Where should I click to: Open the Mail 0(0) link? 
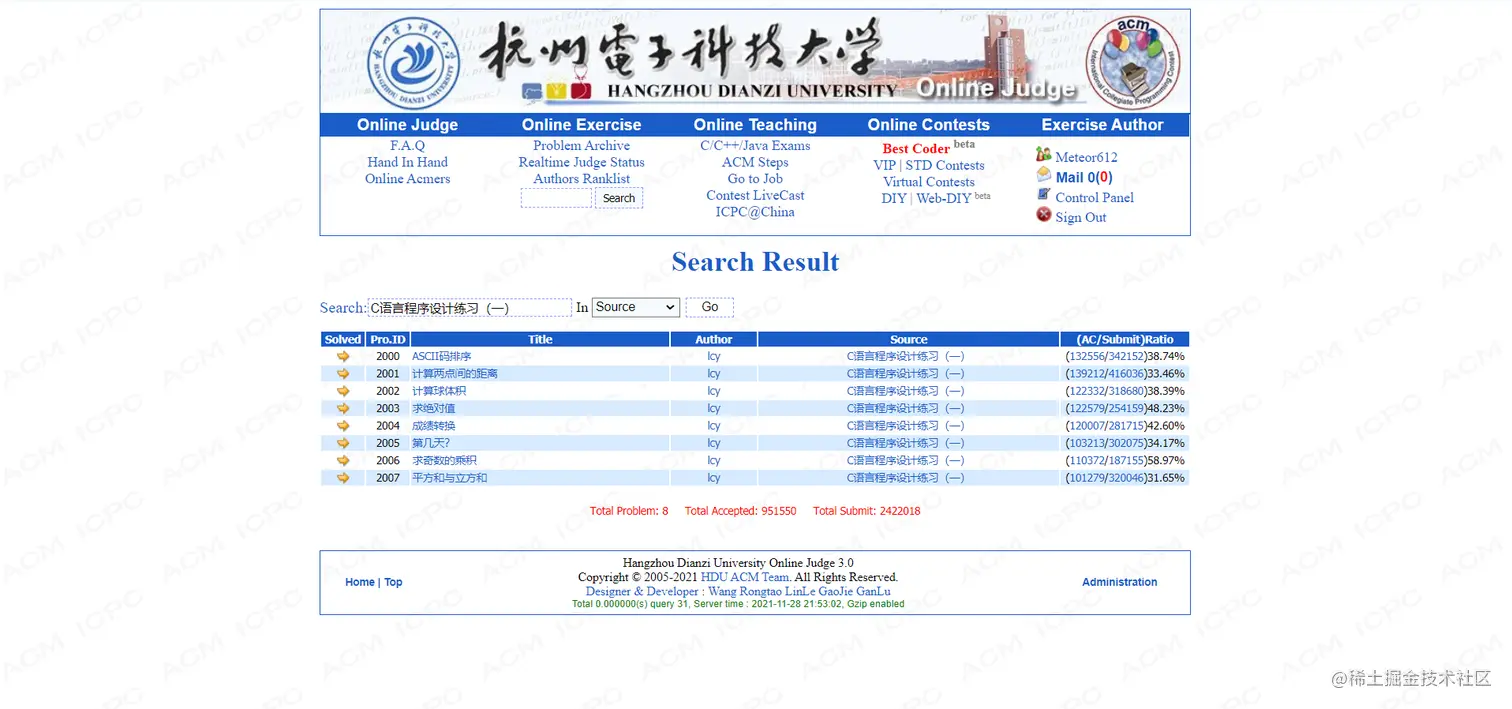pyautogui.click(x=1084, y=177)
